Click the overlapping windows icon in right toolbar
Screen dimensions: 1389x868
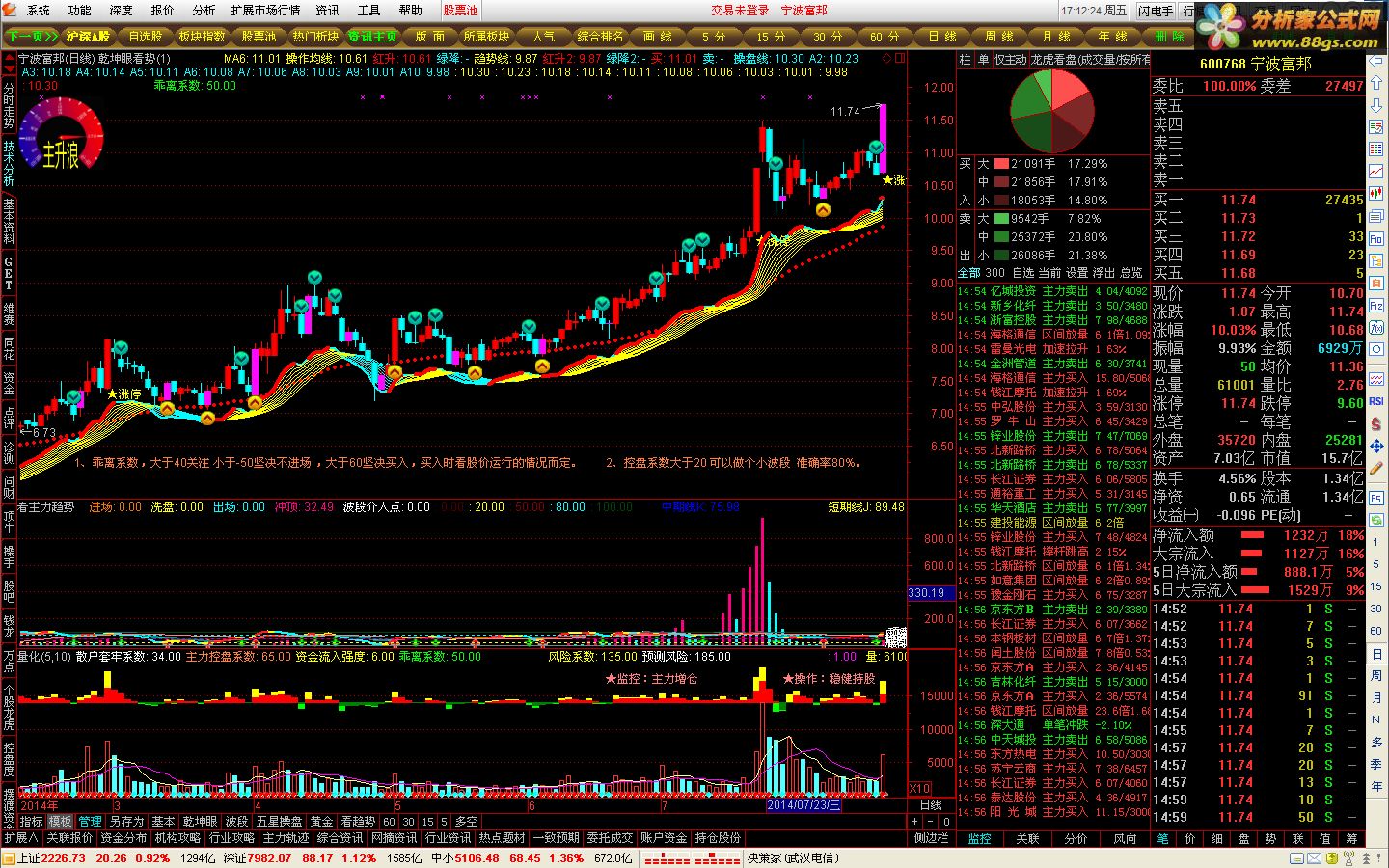[1376, 215]
